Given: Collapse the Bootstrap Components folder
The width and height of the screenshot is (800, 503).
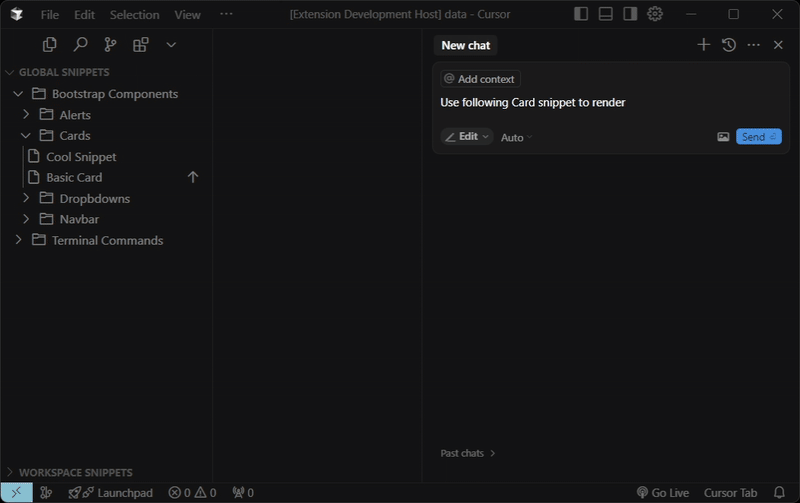Looking at the screenshot, I should (x=18, y=94).
